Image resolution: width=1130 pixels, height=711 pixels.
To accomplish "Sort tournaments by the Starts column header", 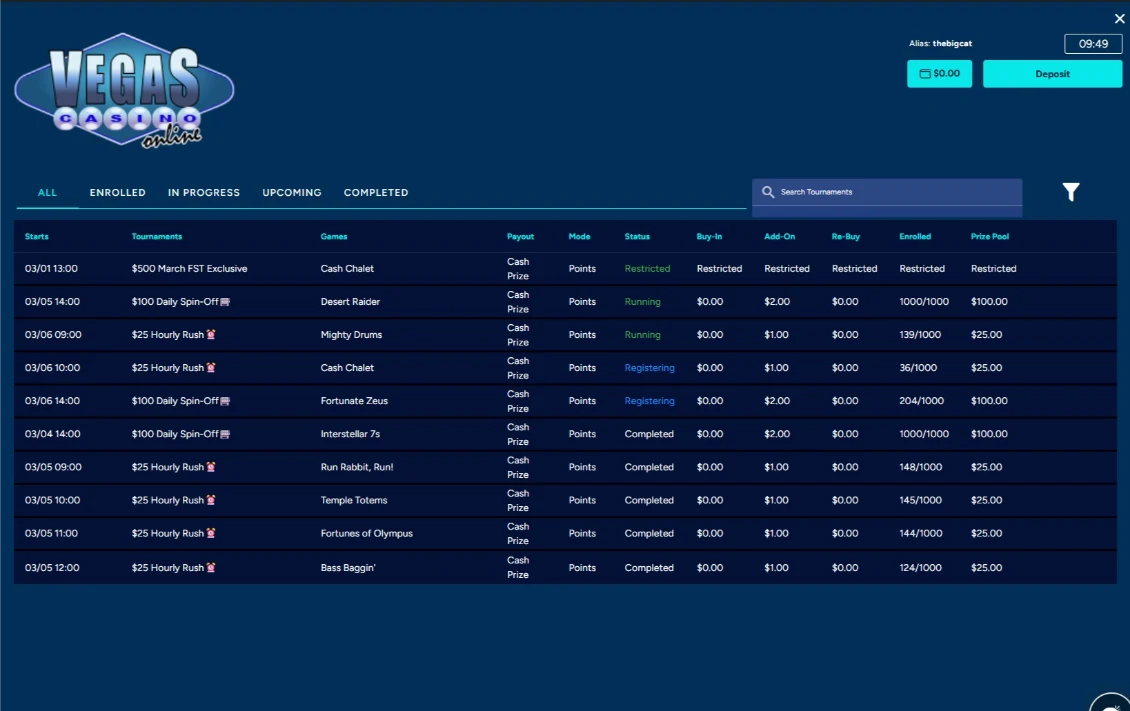I will point(37,237).
